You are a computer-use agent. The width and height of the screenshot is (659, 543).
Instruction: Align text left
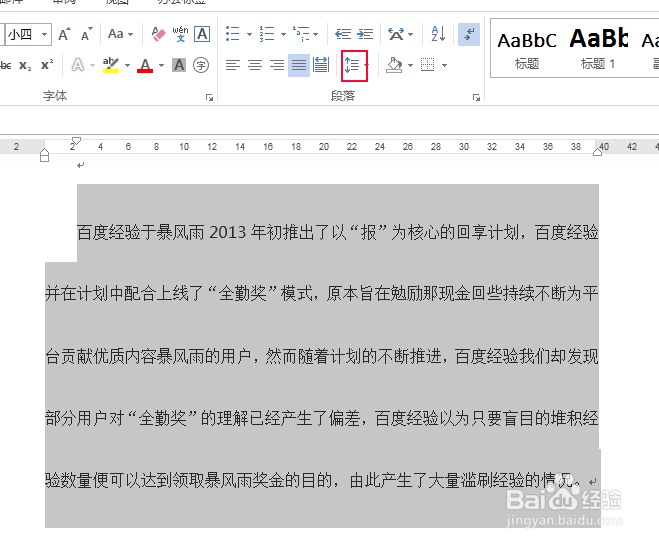[233, 65]
